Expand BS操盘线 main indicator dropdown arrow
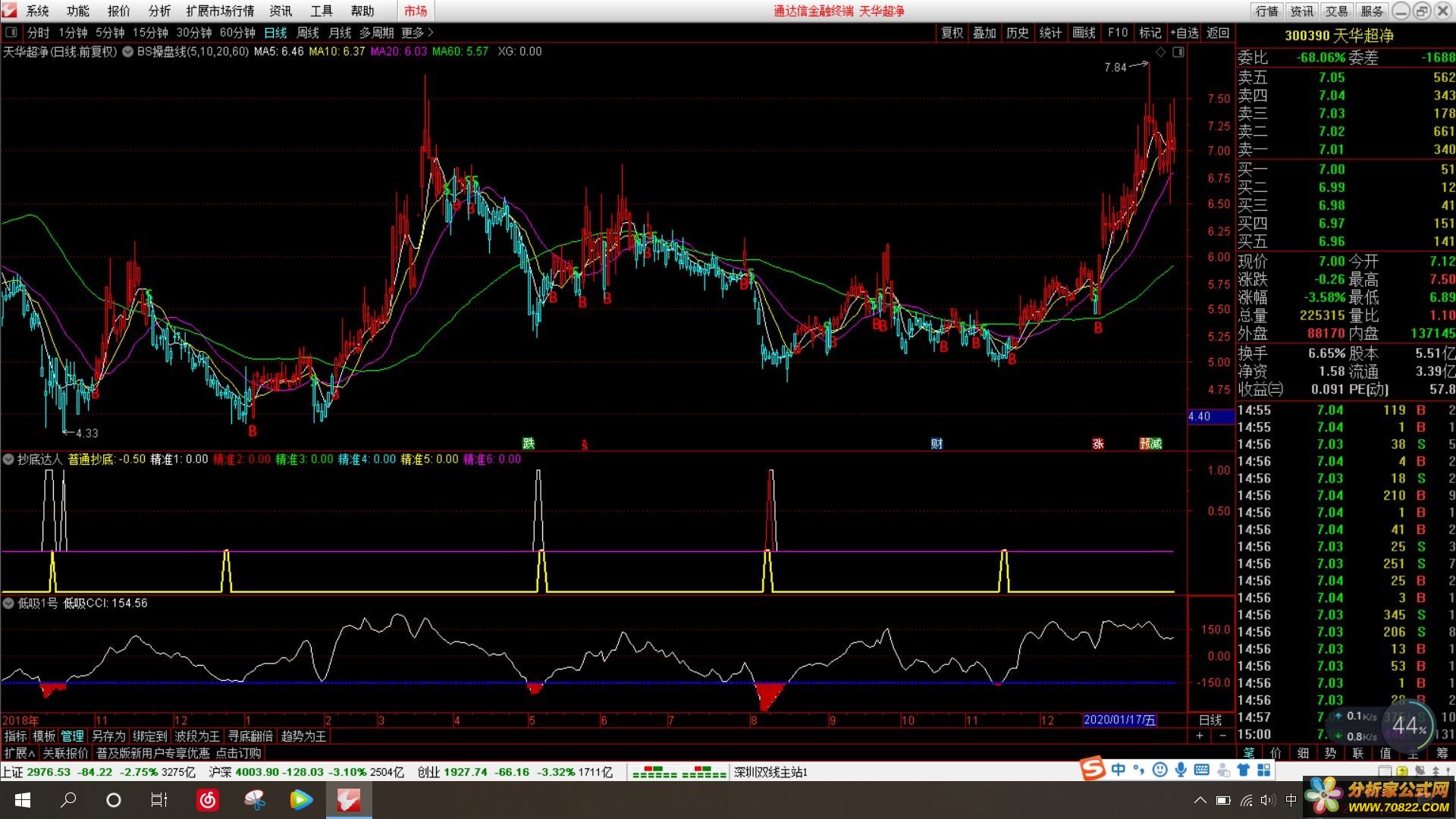1456x819 pixels. (x=127, y=52)
